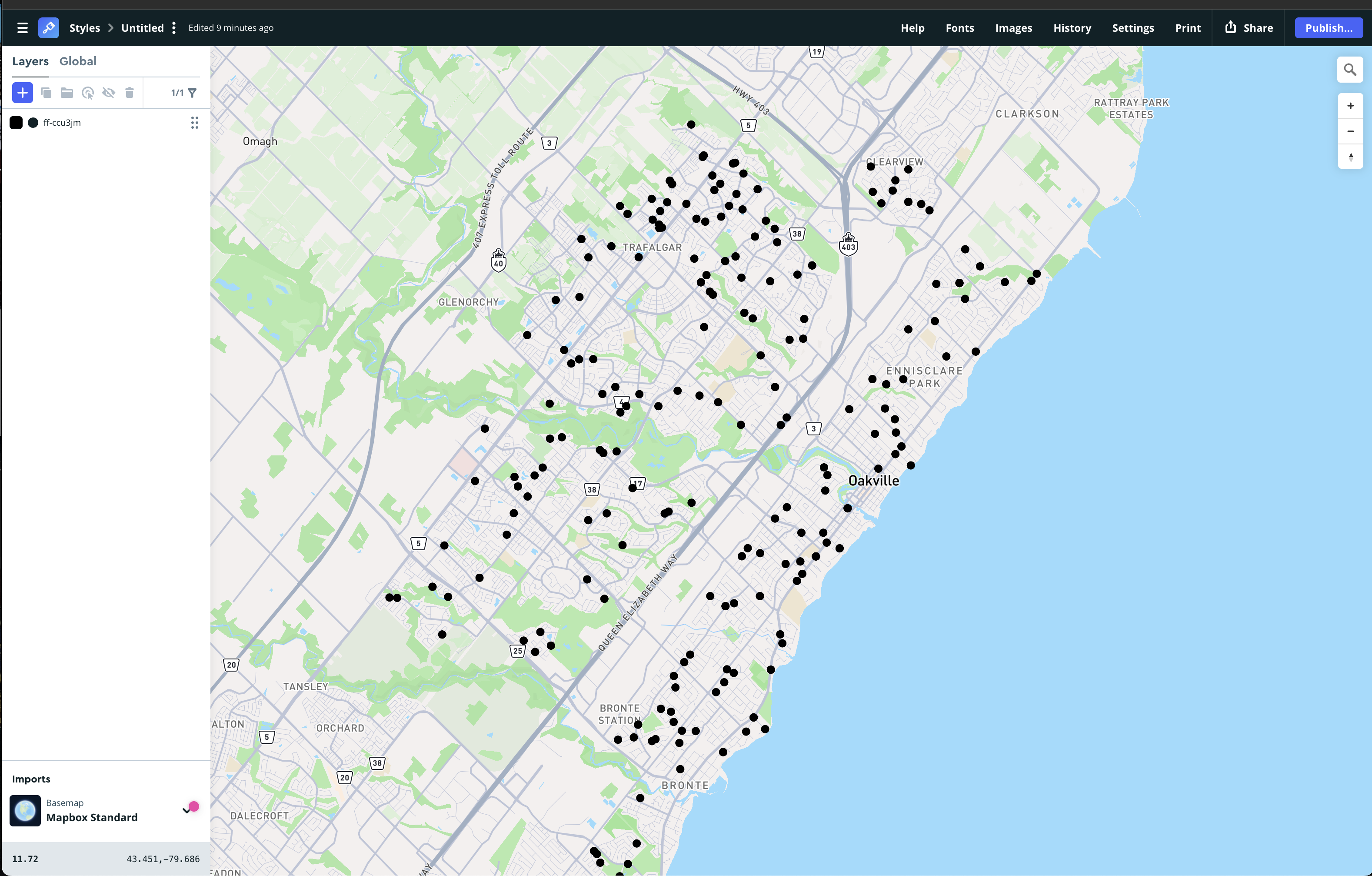Open the map search magnifier
The width and height of the screenshot is (1372, 876).
[x=1350, y=70]
